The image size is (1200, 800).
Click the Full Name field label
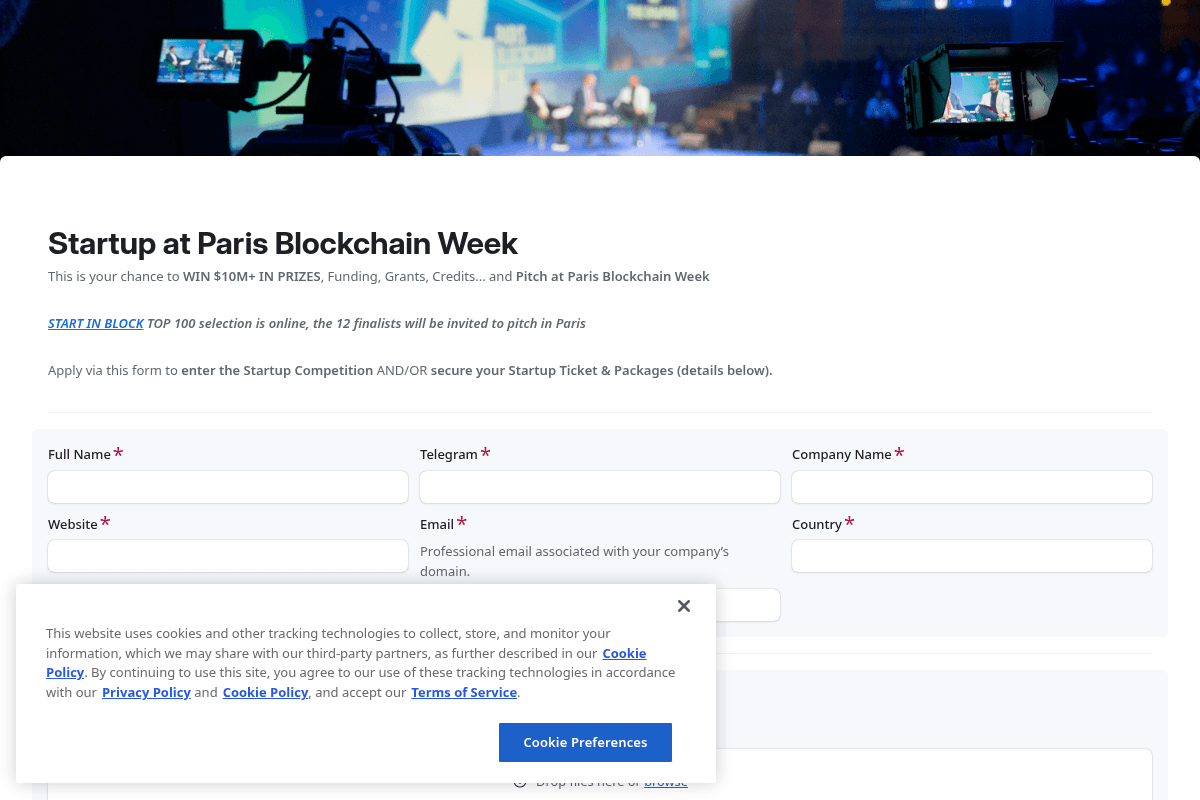tap(79, 454)
